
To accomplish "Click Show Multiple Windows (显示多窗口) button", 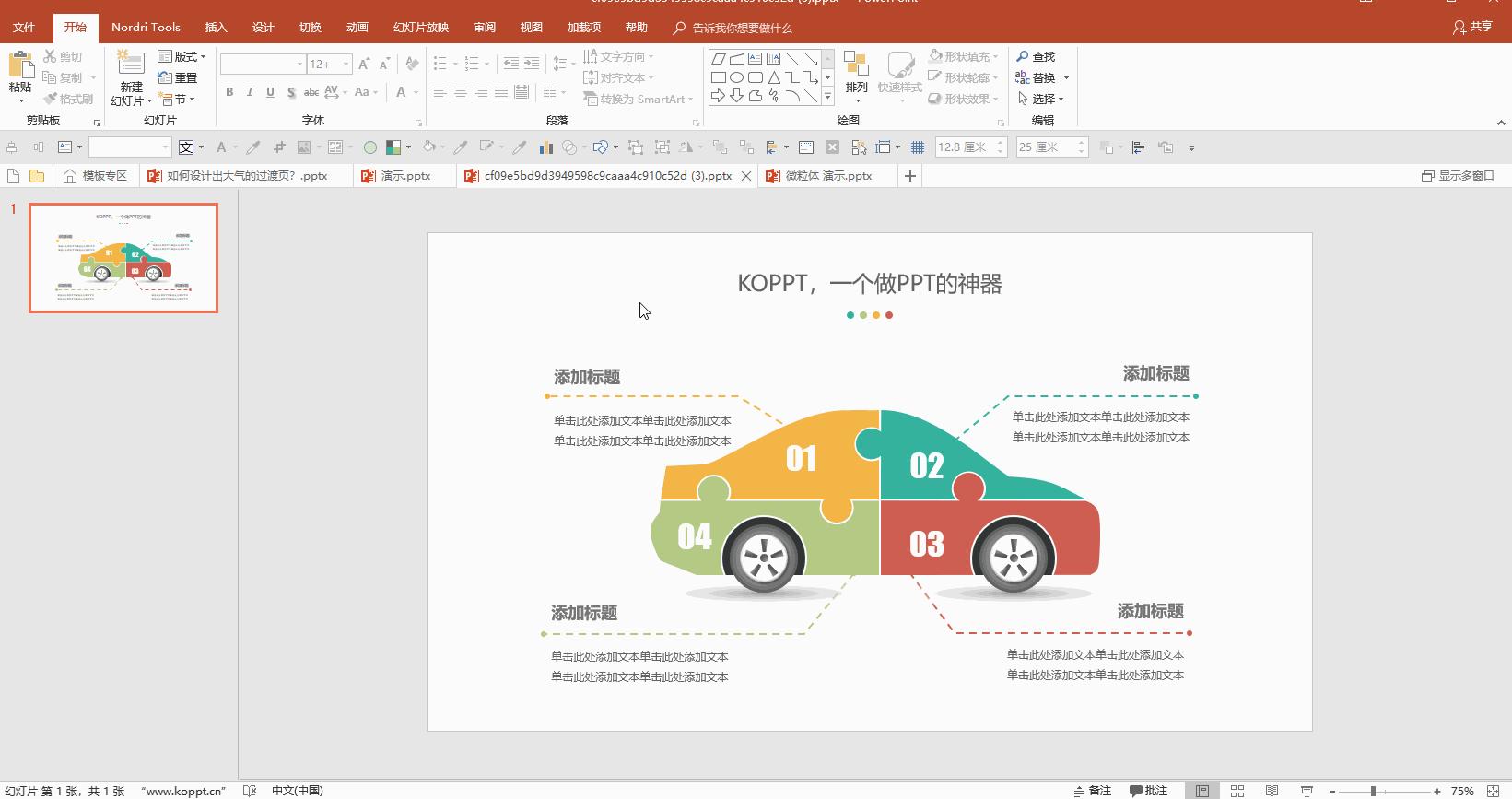I will pos(1458,176).
